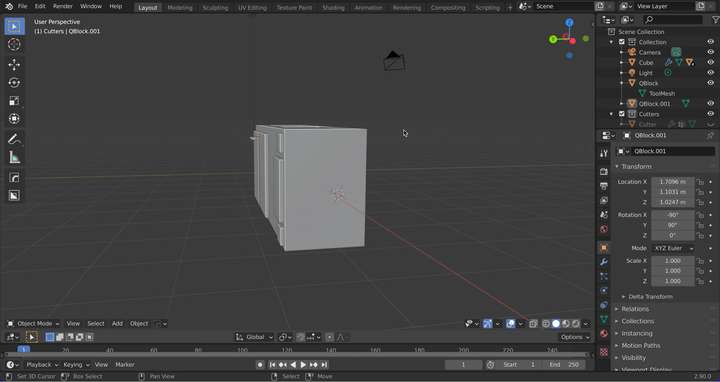Image resolution: width=720 pixels, height=382 pixels.
Task: Open the Global transform orientation dropdown
Action: coord(253,337)
